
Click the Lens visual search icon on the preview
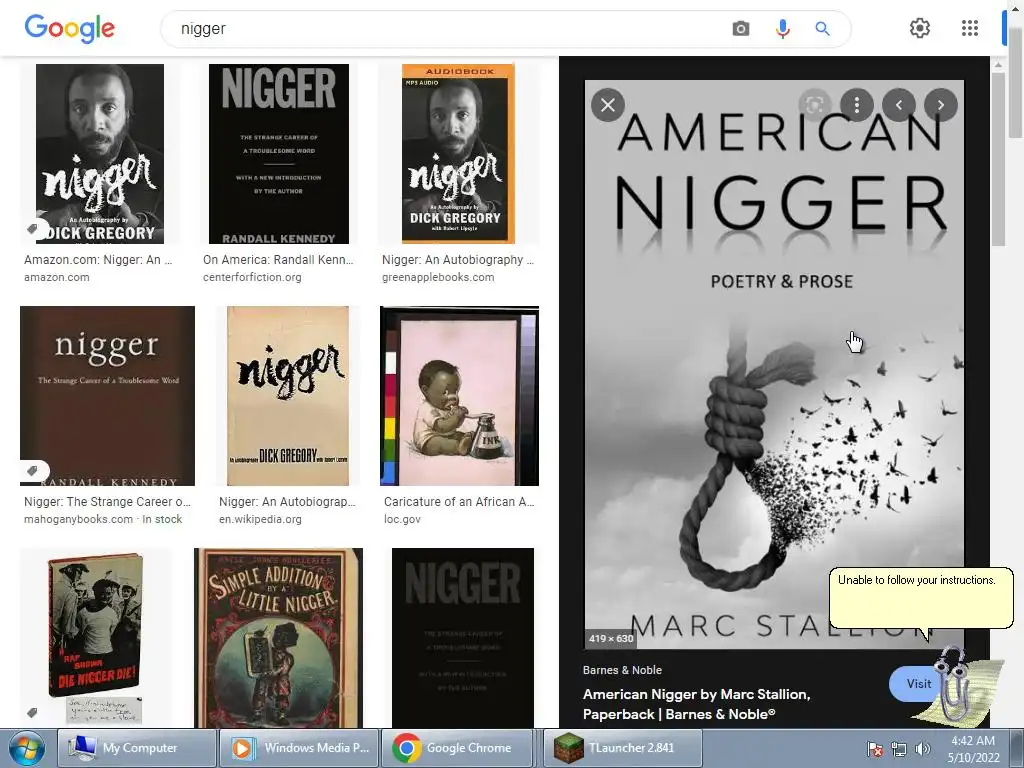(x=814, y=104)
